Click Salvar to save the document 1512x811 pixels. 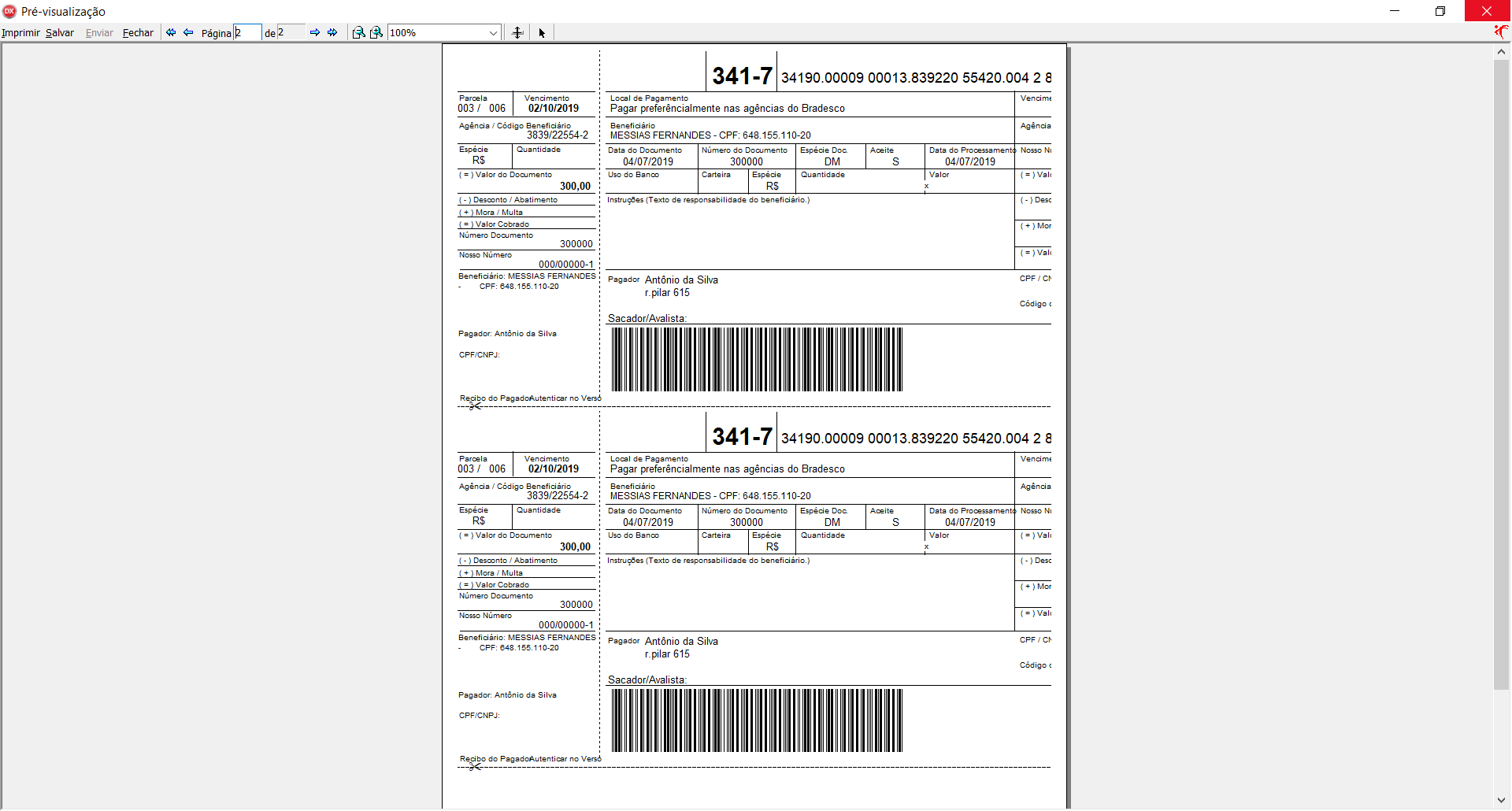(x=60, y=32)
